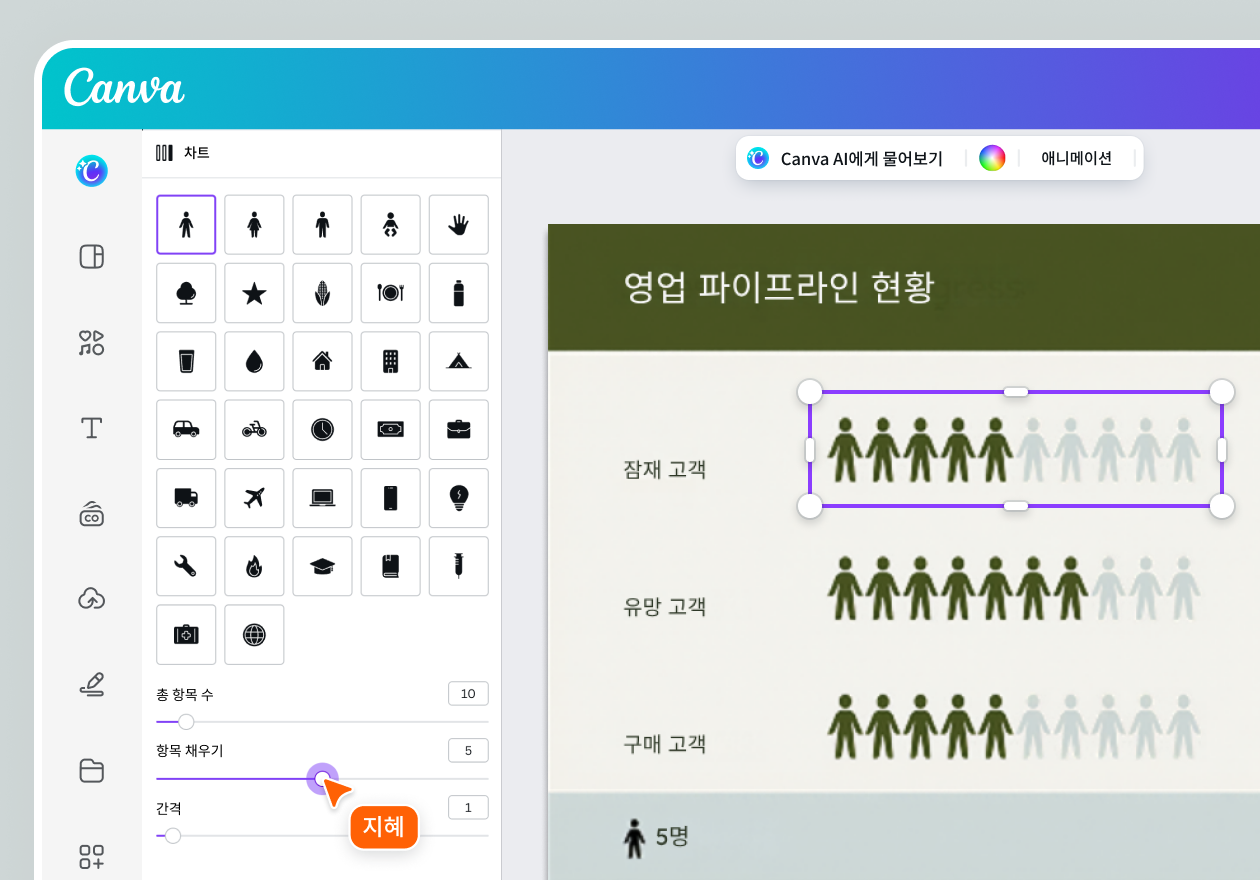
Task: Select the delivery truck icon tile
Action: point(186,497)
